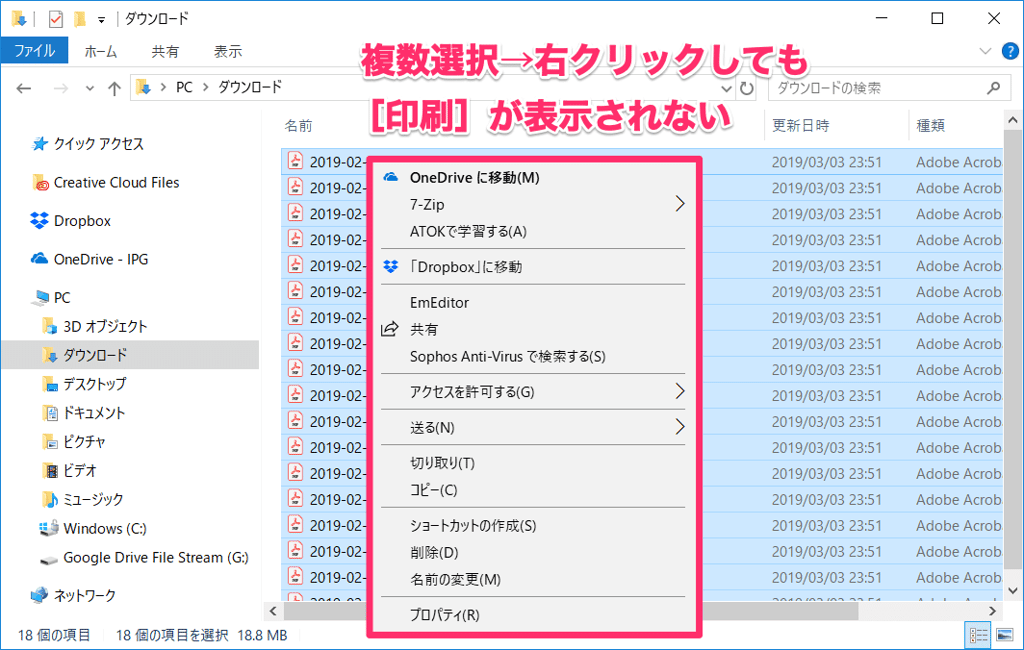The image size is (1024, 650).
Task: Click the search magnifier icon
Action: 993,88
